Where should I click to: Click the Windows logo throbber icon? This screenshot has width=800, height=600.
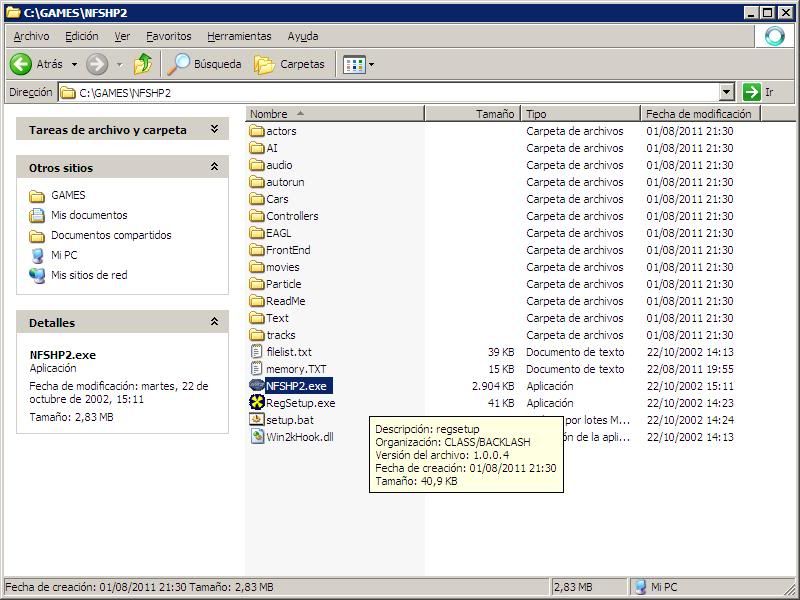pos(774,36)
